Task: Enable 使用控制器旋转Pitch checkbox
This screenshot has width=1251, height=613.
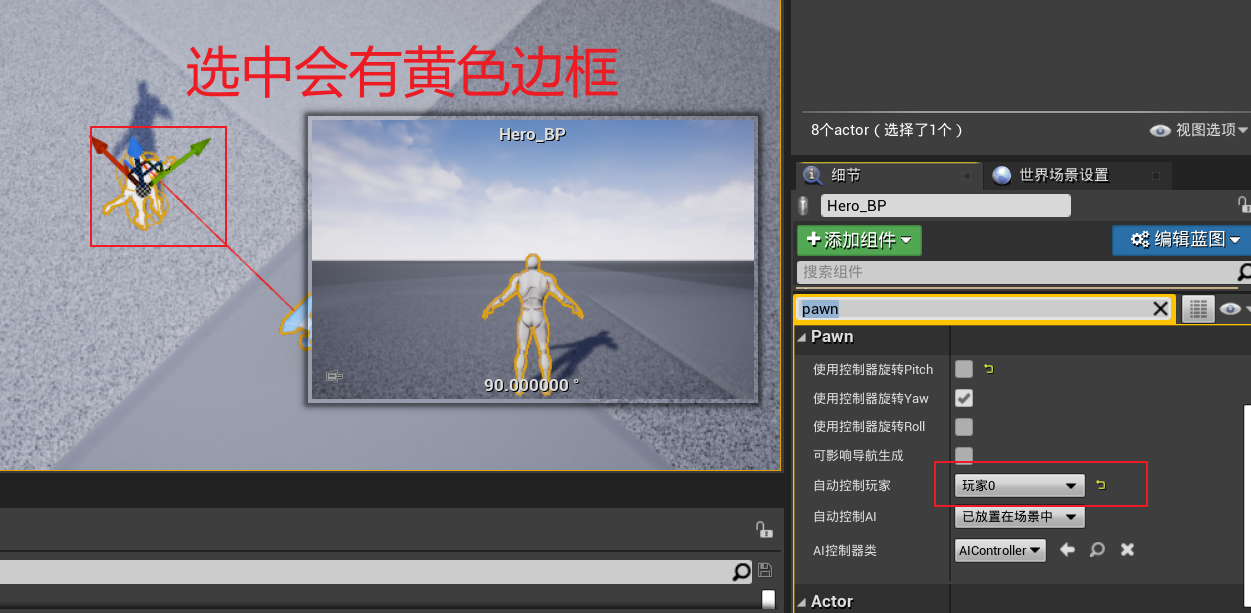Action: coord(964,369)
